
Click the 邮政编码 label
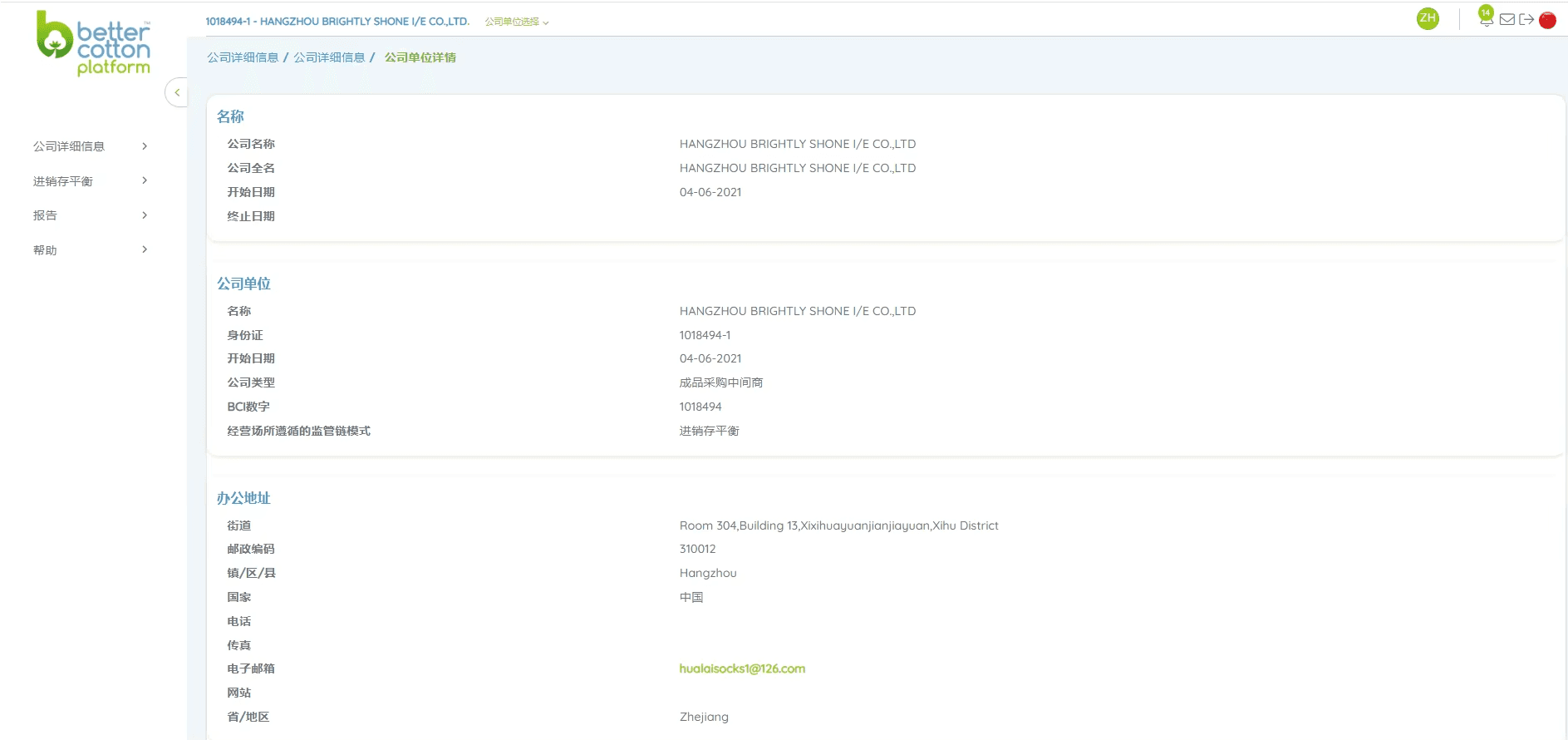click(251, 549)
